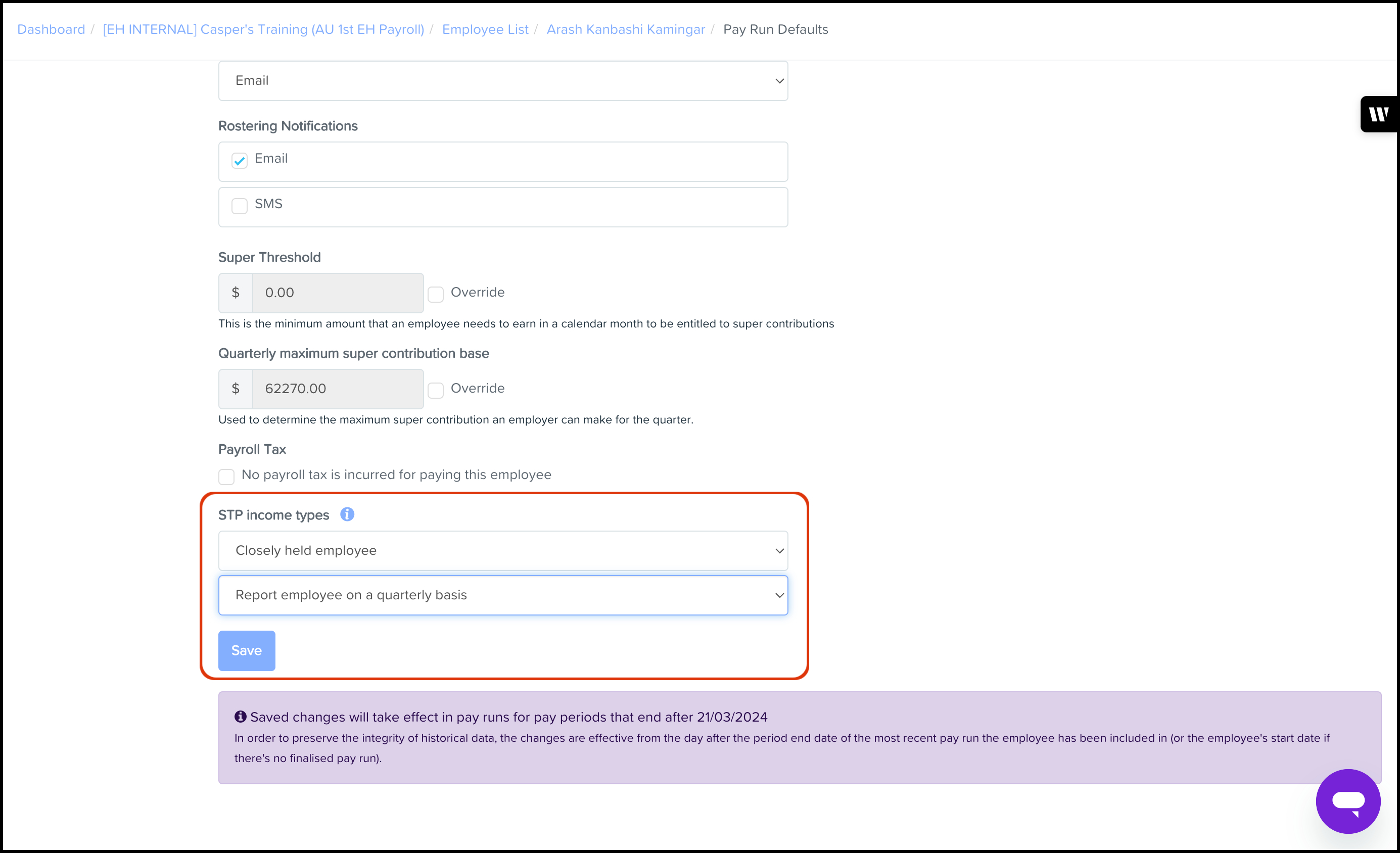Click the dollar sign beside quarterly contribution base
Screen dimensions: 1400x853
click(x=236, y=389)
